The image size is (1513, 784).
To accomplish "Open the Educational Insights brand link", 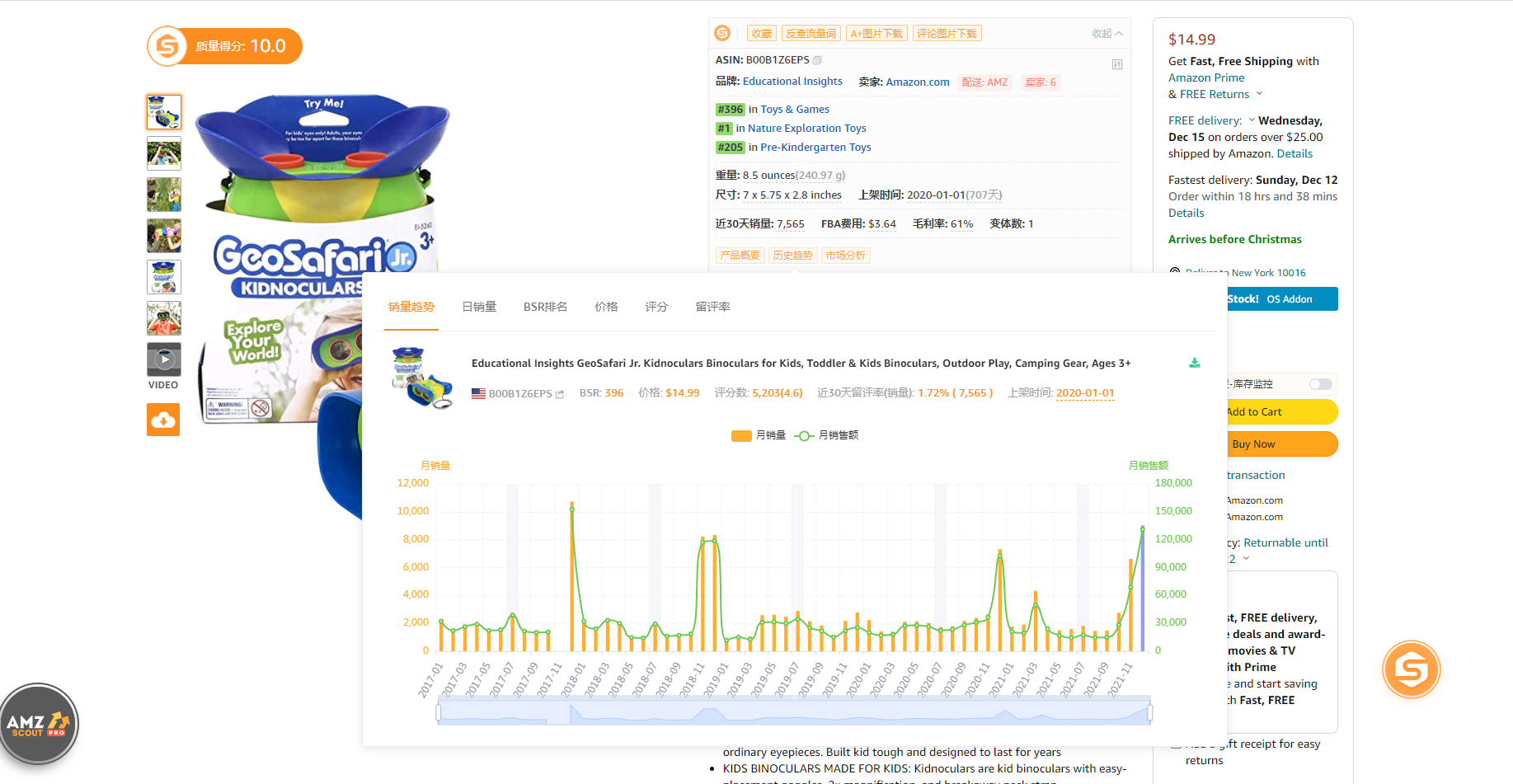I will [x=792, y=82].
